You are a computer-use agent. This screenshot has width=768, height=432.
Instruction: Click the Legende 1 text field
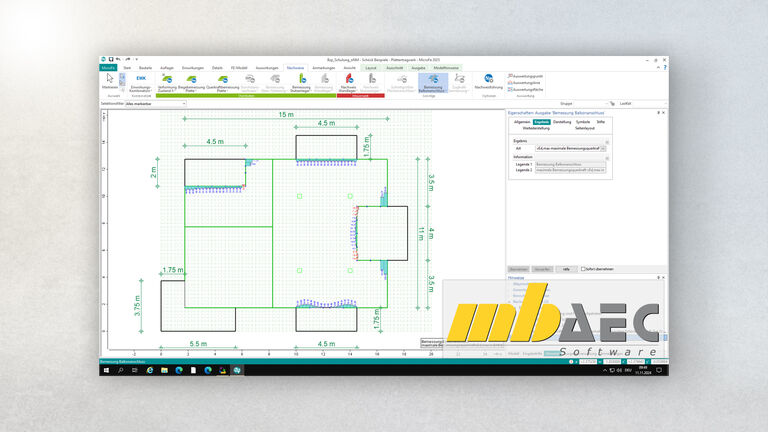pyautogui.click(x=570, y=163)
